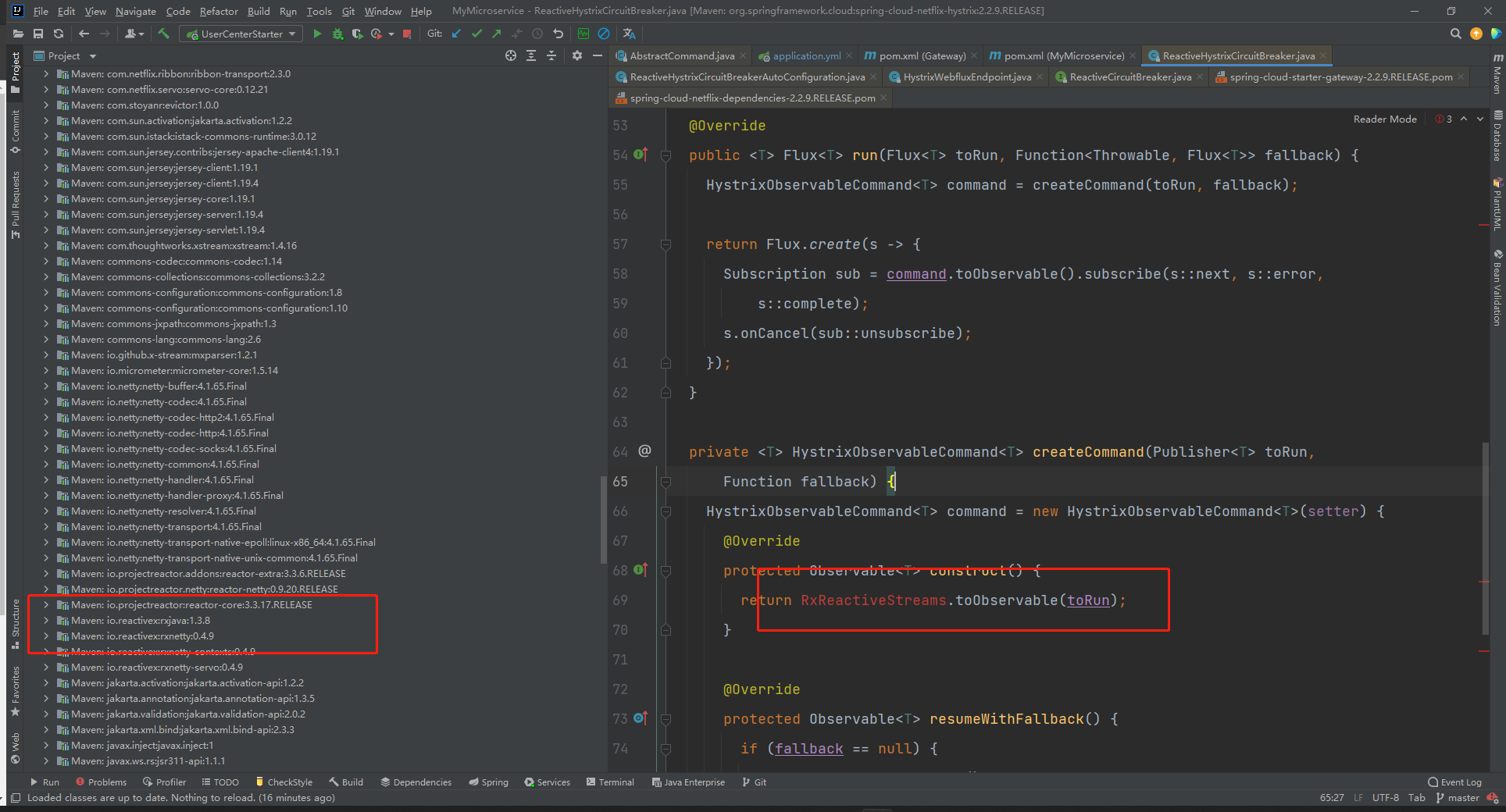Collapse the Flux.create block using the fold arrow
Viewport: 1506px width, 812px height.
666,244
